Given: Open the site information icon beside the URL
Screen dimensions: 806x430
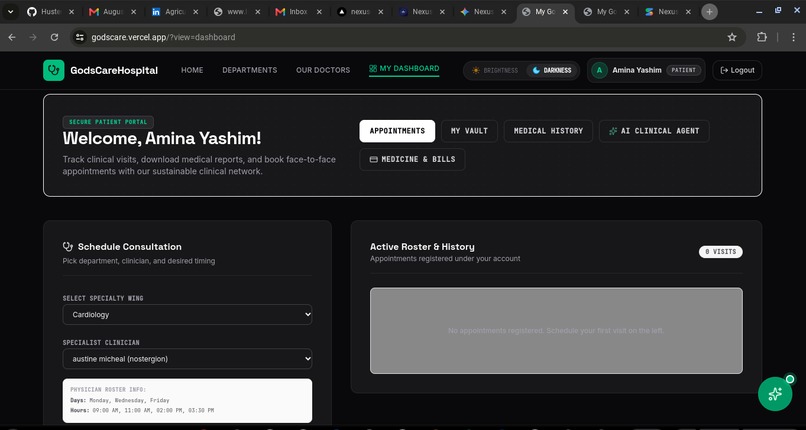Looking at the screenshot, I should point(79,37).
